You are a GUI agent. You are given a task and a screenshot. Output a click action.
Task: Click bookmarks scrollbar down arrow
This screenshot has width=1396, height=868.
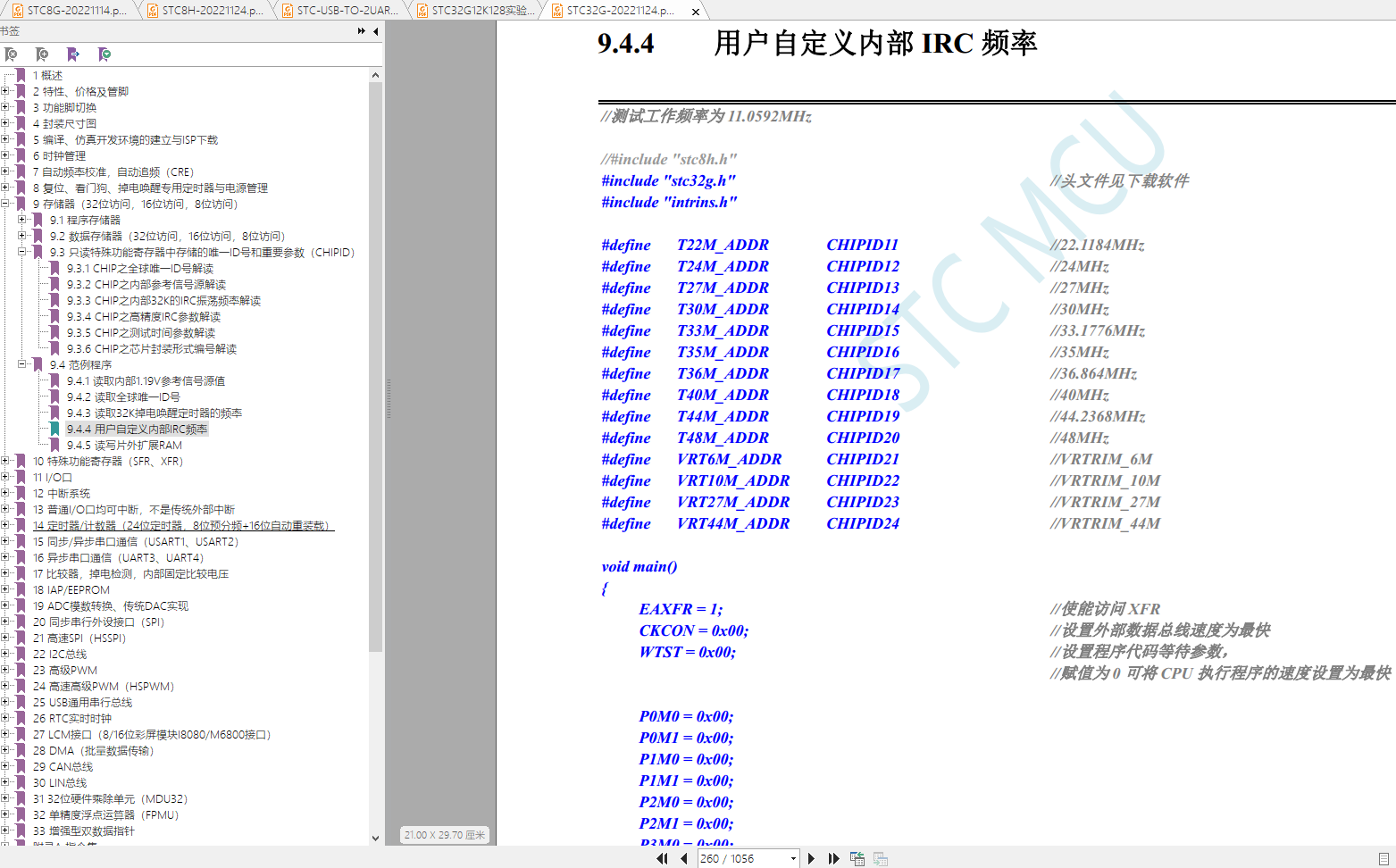pyautogui.click(x=375, y=838)
